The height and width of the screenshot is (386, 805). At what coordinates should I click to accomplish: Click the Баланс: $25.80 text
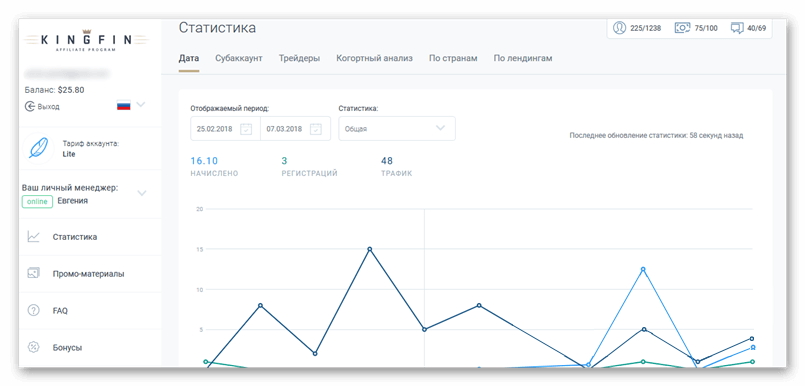pyautogui.click(x=54, y=90)
